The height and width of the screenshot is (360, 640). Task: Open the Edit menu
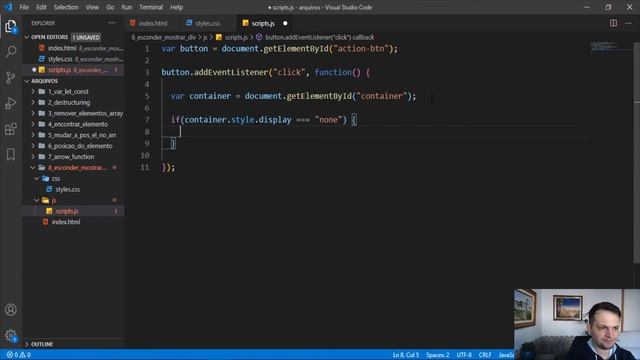coord(41,7)
